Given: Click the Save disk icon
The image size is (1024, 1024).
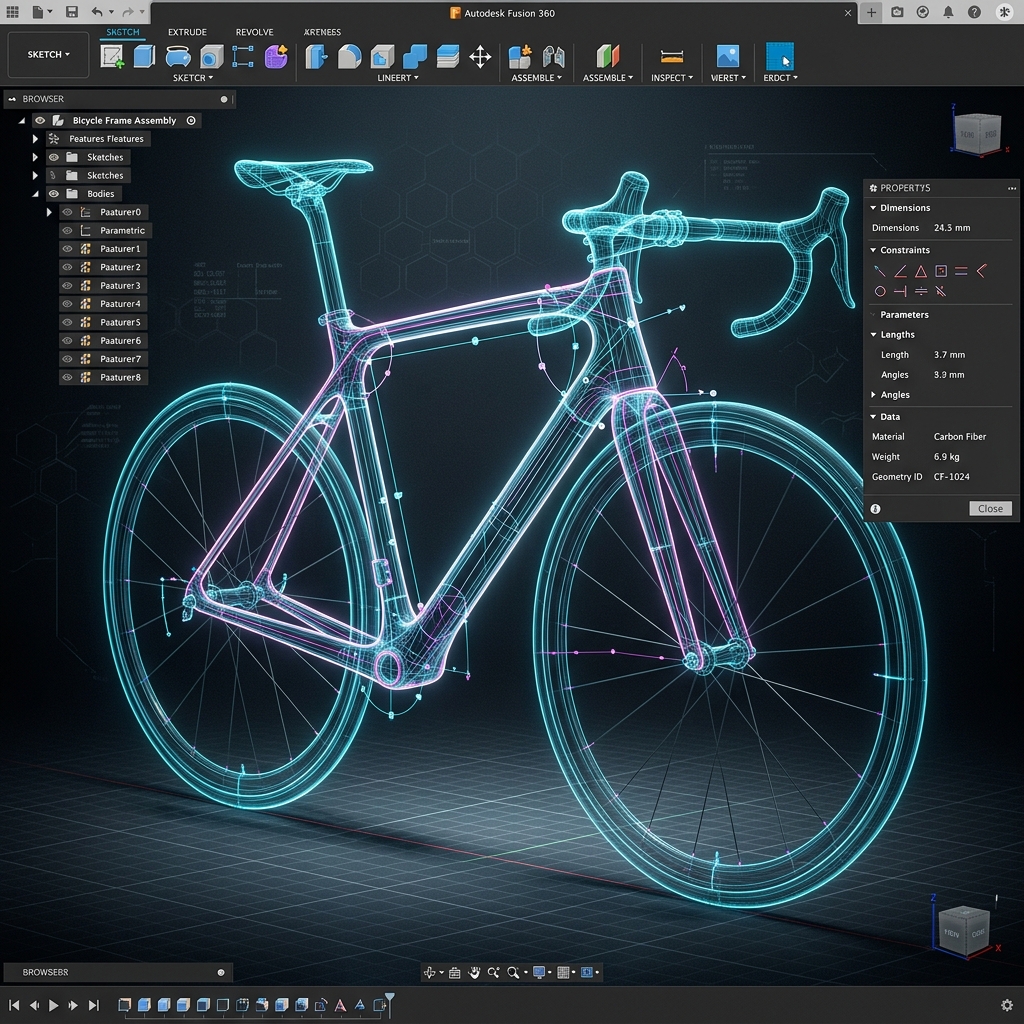Looking at the screenshot, I should pos(72,12).
